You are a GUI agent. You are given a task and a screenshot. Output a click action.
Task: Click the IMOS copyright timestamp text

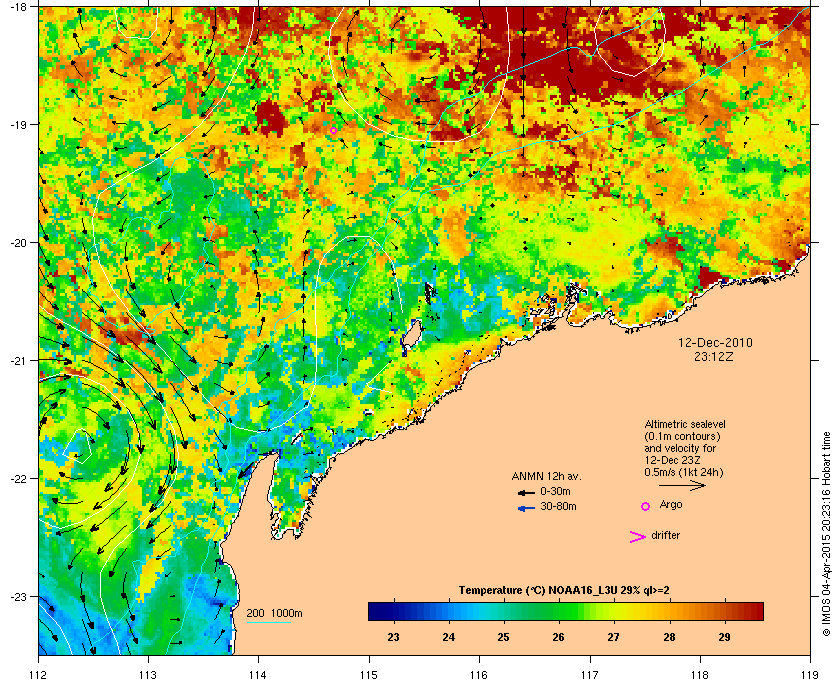point(826,536)
